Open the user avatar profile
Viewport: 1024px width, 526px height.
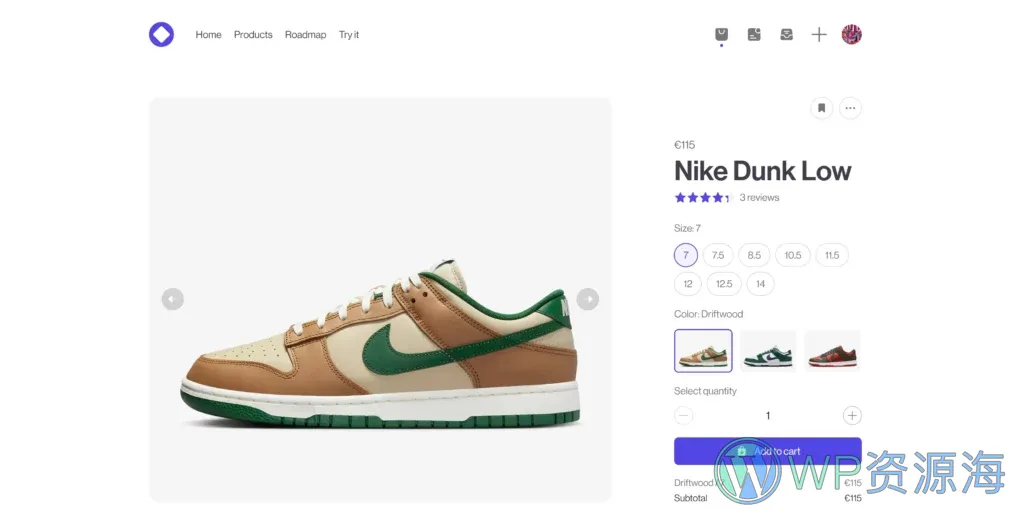point(852,34)
